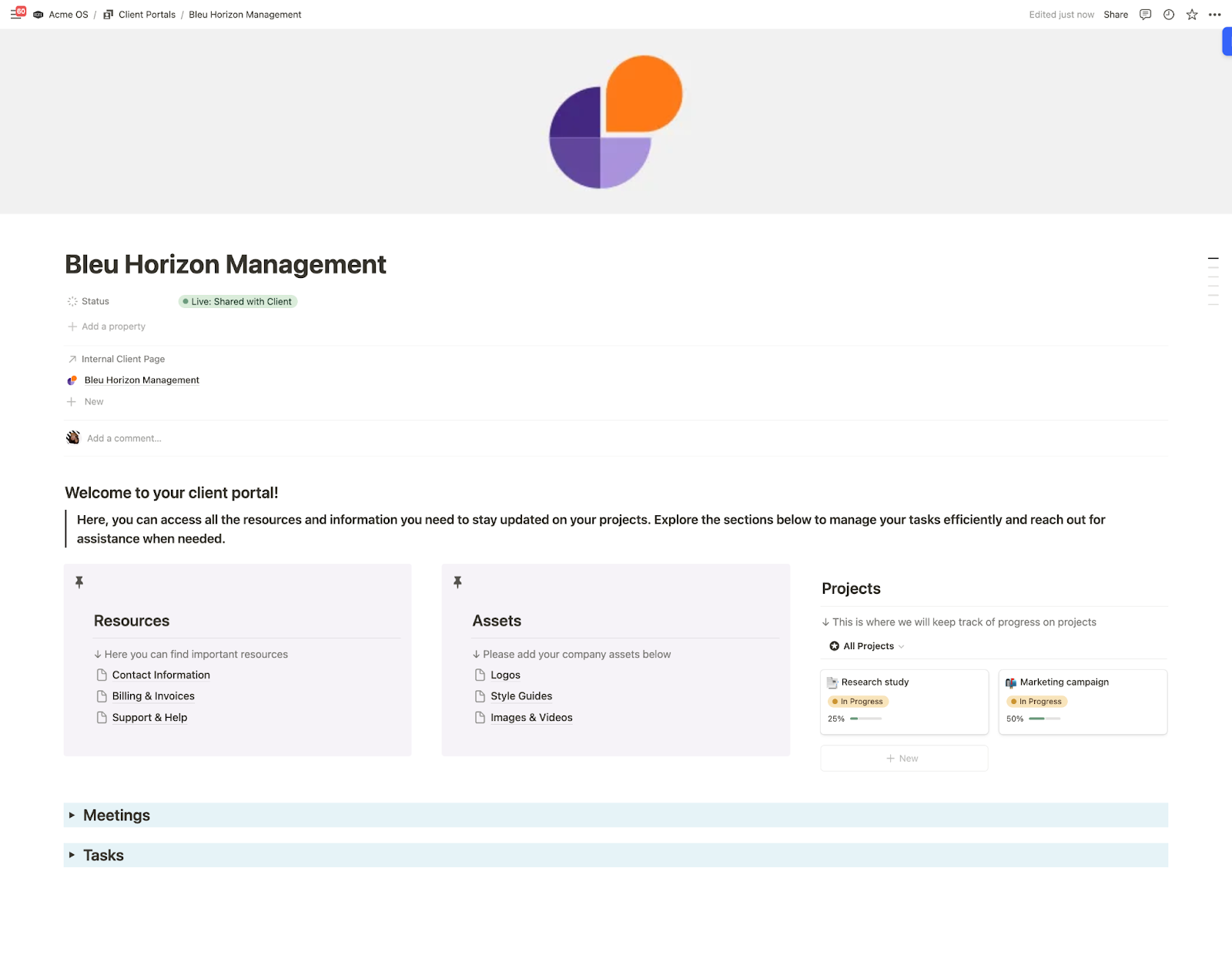Expand the Meetings toggle section
Screen dimensions: 1232x955
coord(72,815)
